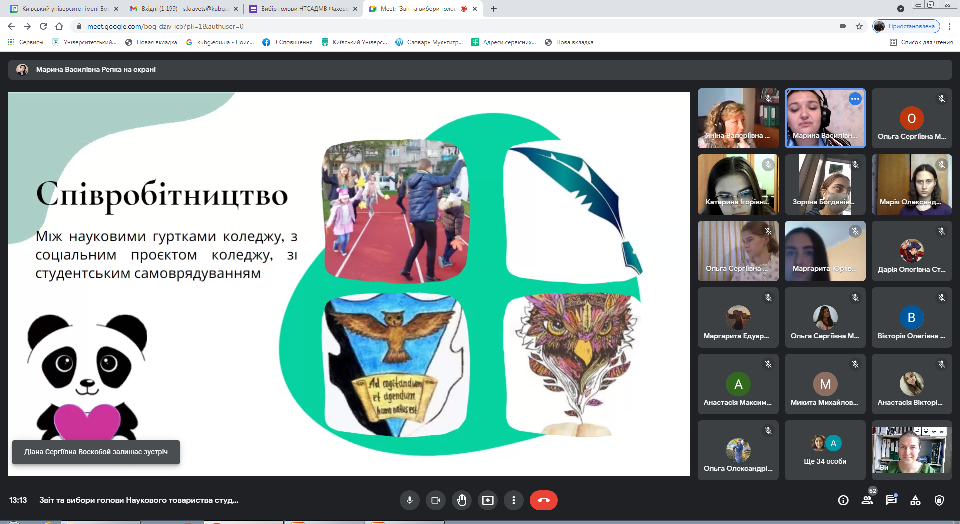Screen dimensions: 960x524
Task: Go back with browser back arrow
Action: coord(11,26)
